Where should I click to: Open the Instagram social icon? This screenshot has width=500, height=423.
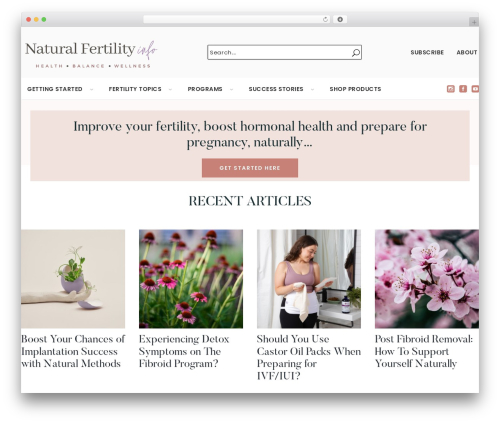451,89
